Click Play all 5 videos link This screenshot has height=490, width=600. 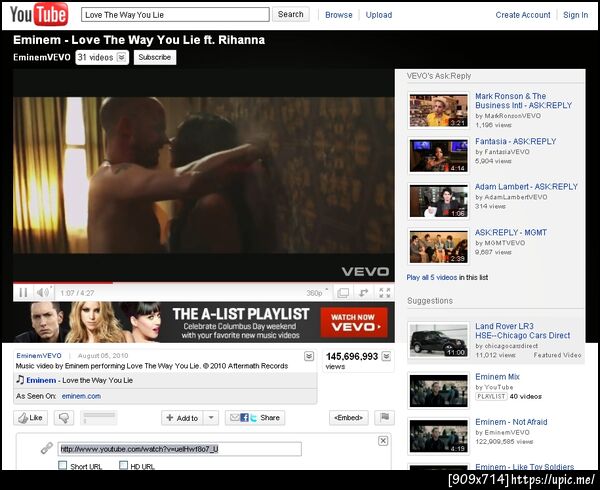click(x=432, y=277)
